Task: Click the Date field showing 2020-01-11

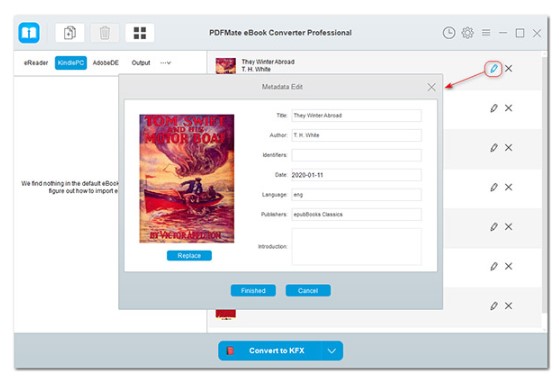Action: pyautogui.click(x=357, y=175)
